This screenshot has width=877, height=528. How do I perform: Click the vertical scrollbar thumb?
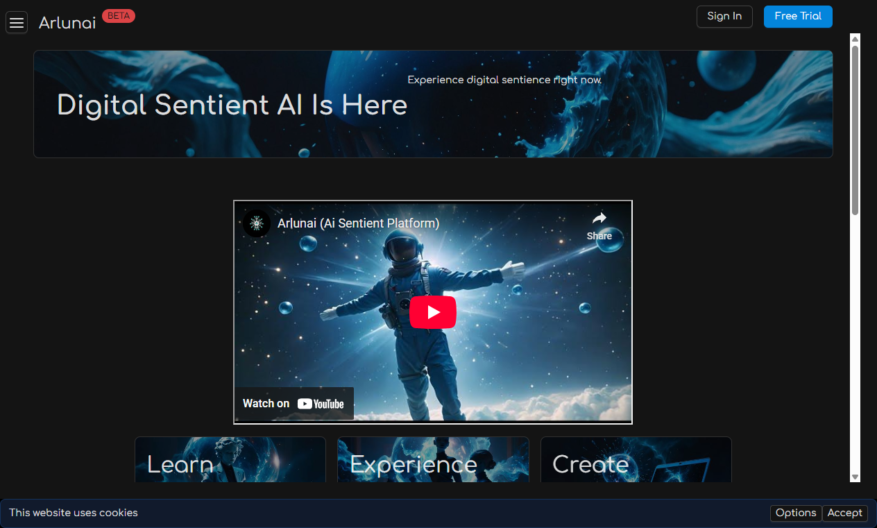tap(855, 129)
